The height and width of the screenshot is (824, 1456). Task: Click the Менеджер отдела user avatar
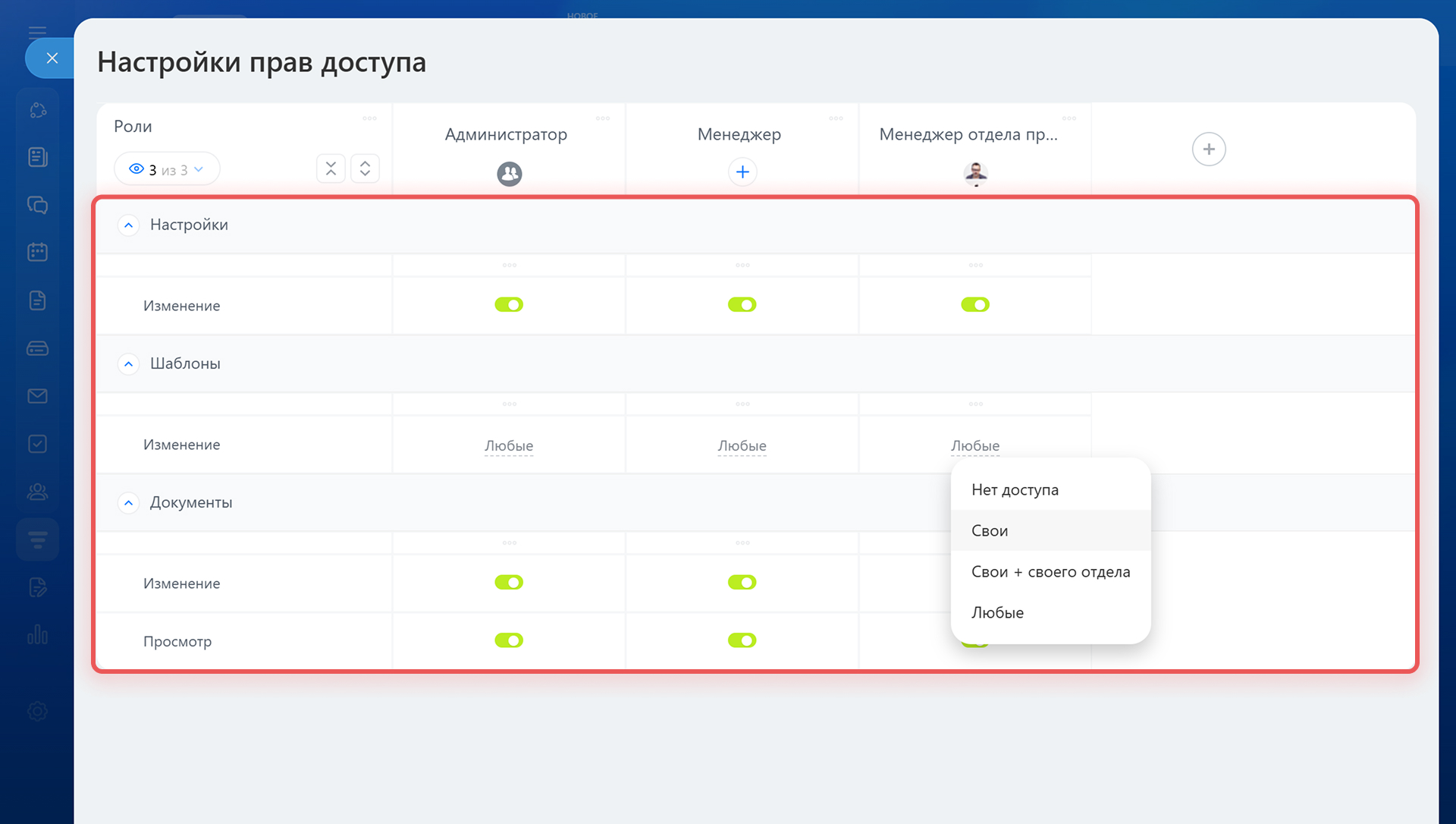pos(975,173)
